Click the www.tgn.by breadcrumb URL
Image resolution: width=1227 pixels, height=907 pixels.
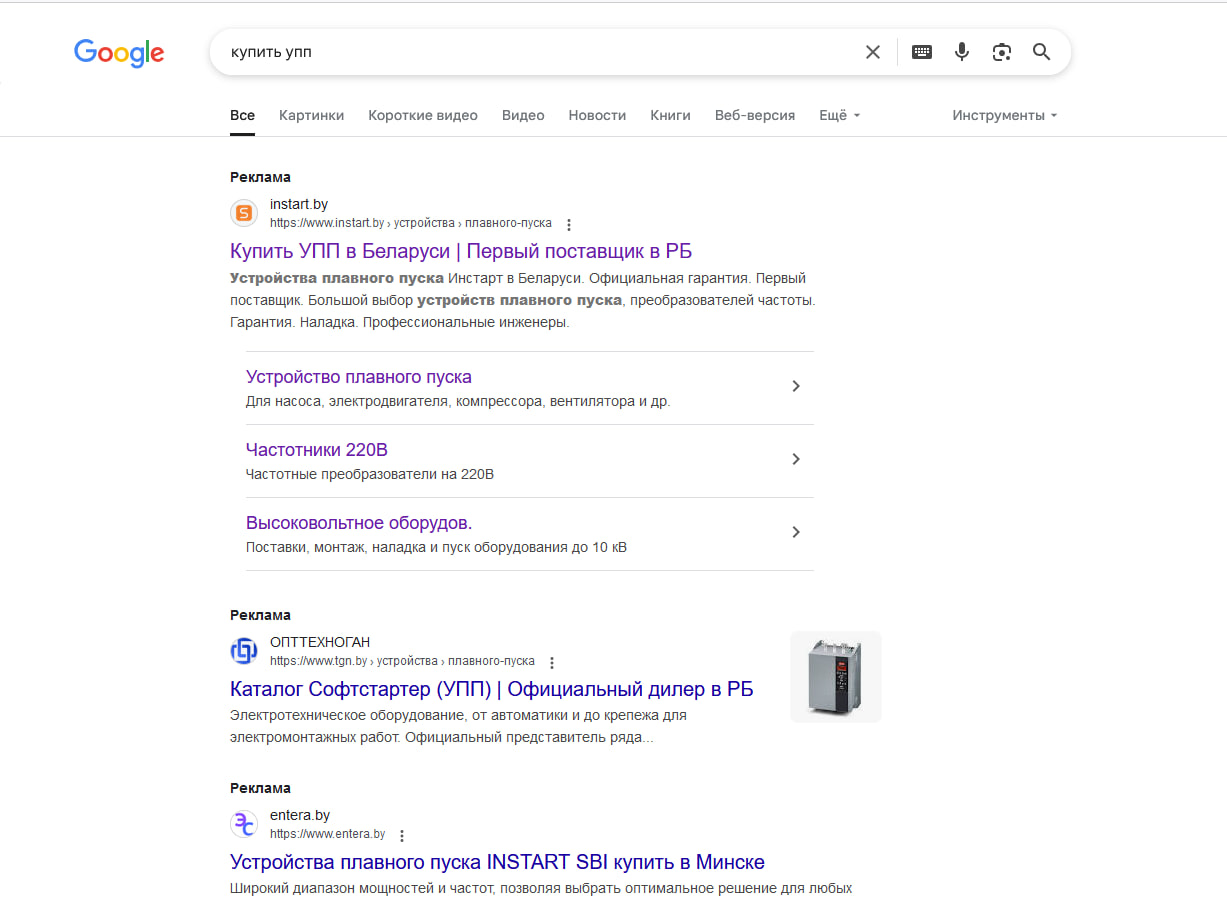[402, 661]
